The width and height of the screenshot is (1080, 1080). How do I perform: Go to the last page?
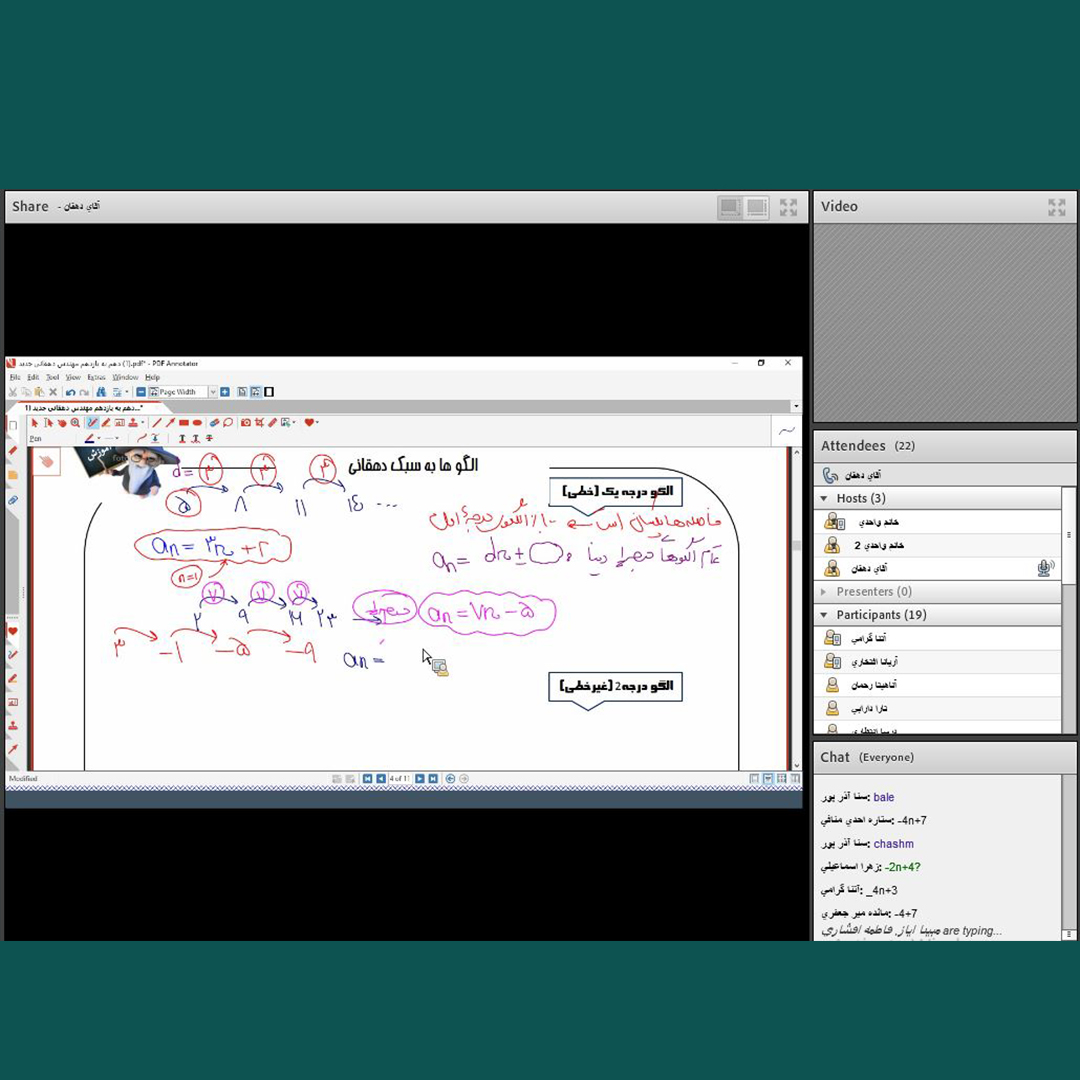(433, 778)
